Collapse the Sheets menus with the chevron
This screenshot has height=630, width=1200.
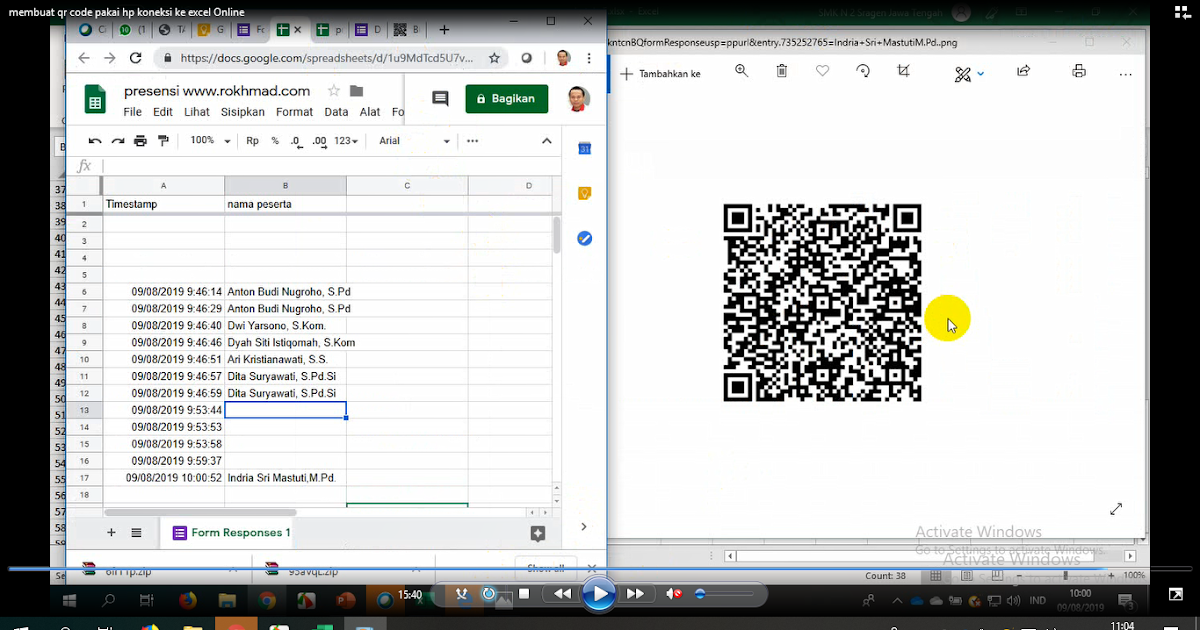547,141
